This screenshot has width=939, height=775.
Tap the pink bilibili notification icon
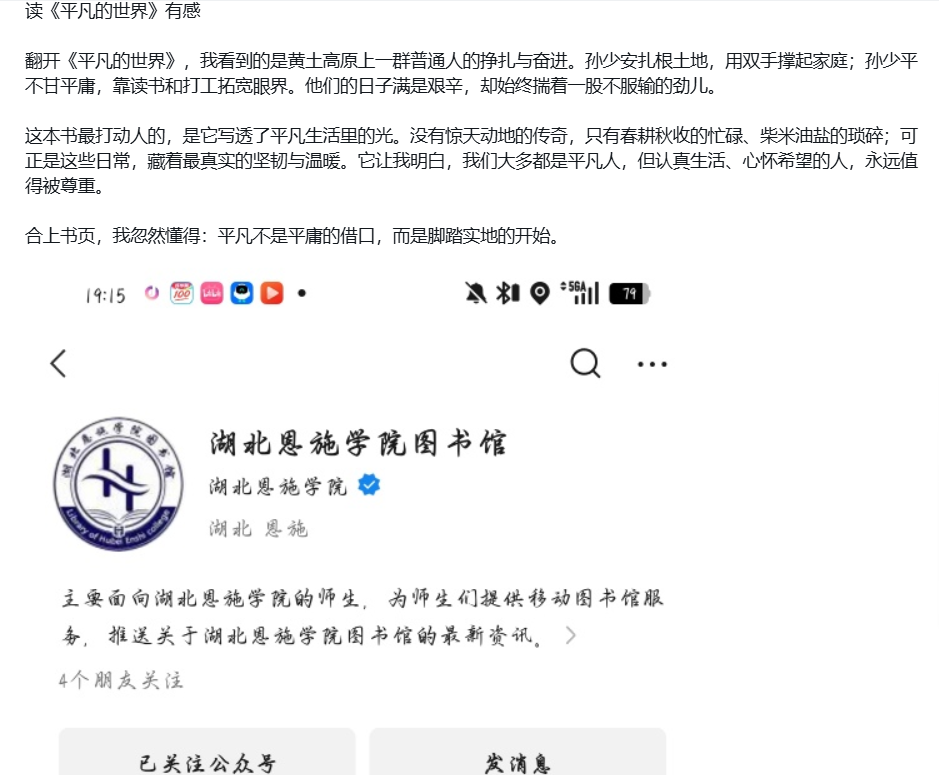pyautogui.click(x=211, y=293)
